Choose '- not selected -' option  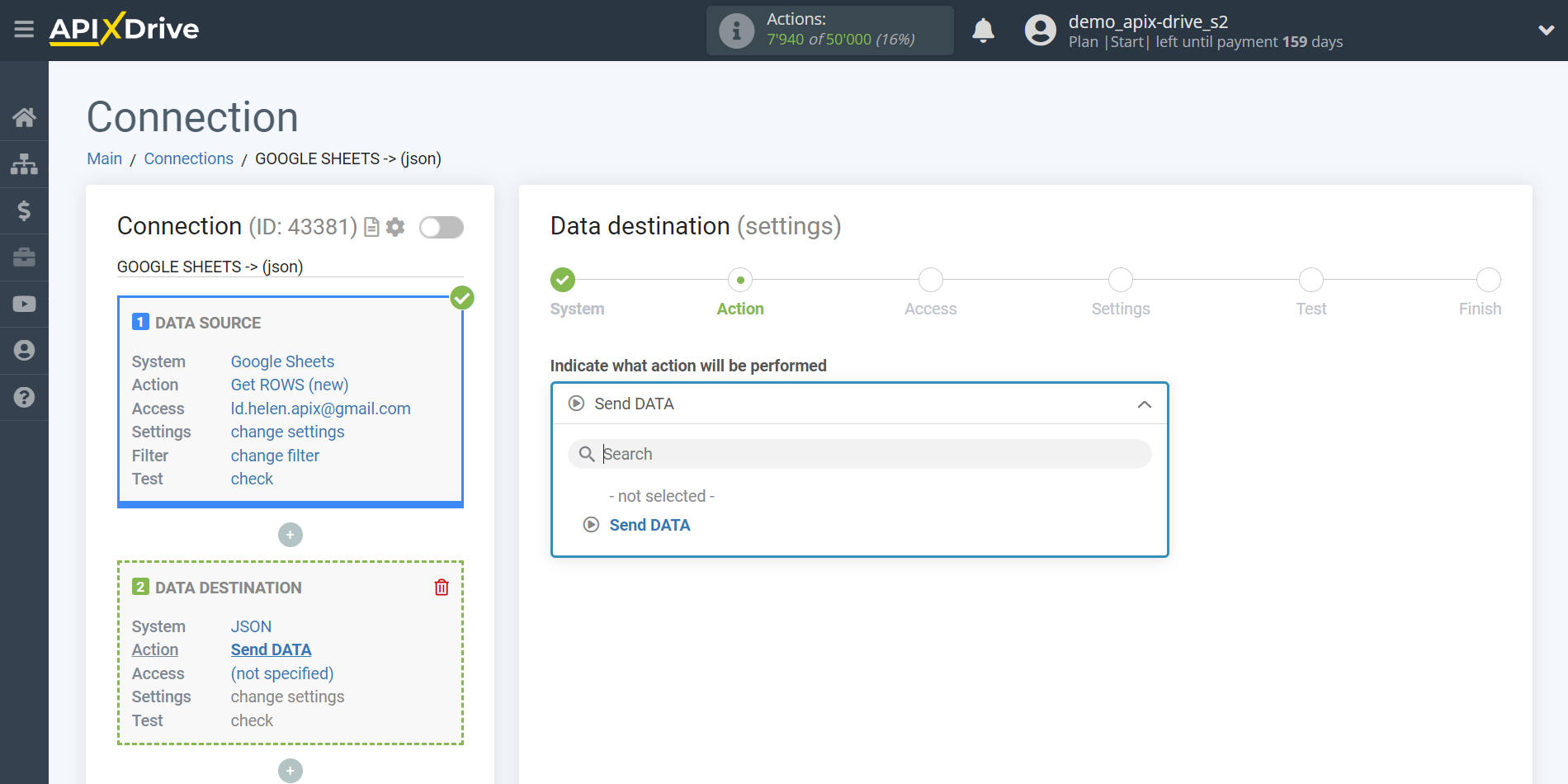[x=662, y=496]
